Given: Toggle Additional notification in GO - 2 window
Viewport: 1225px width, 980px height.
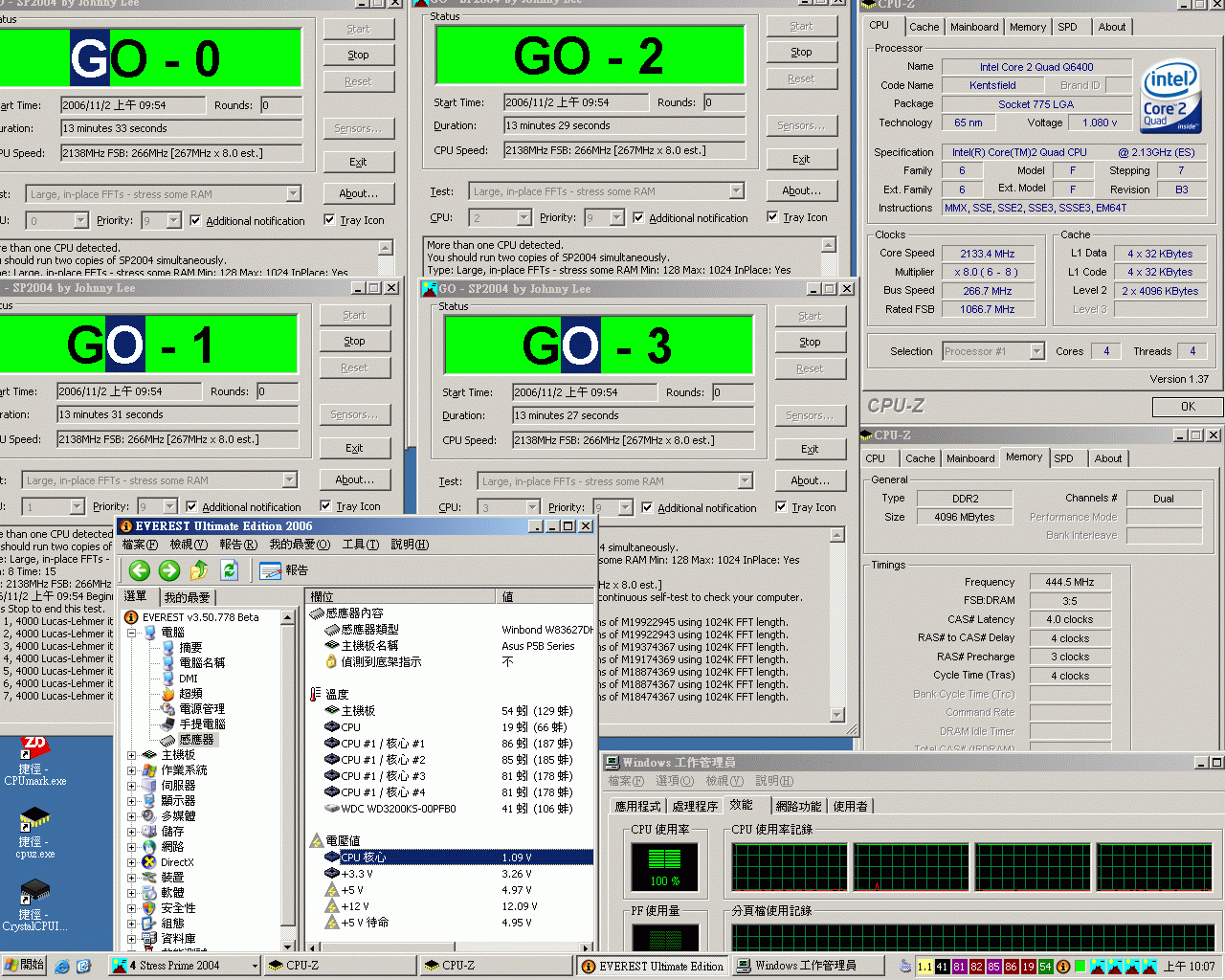Looking at the screenshot, I should pos(638,218).
